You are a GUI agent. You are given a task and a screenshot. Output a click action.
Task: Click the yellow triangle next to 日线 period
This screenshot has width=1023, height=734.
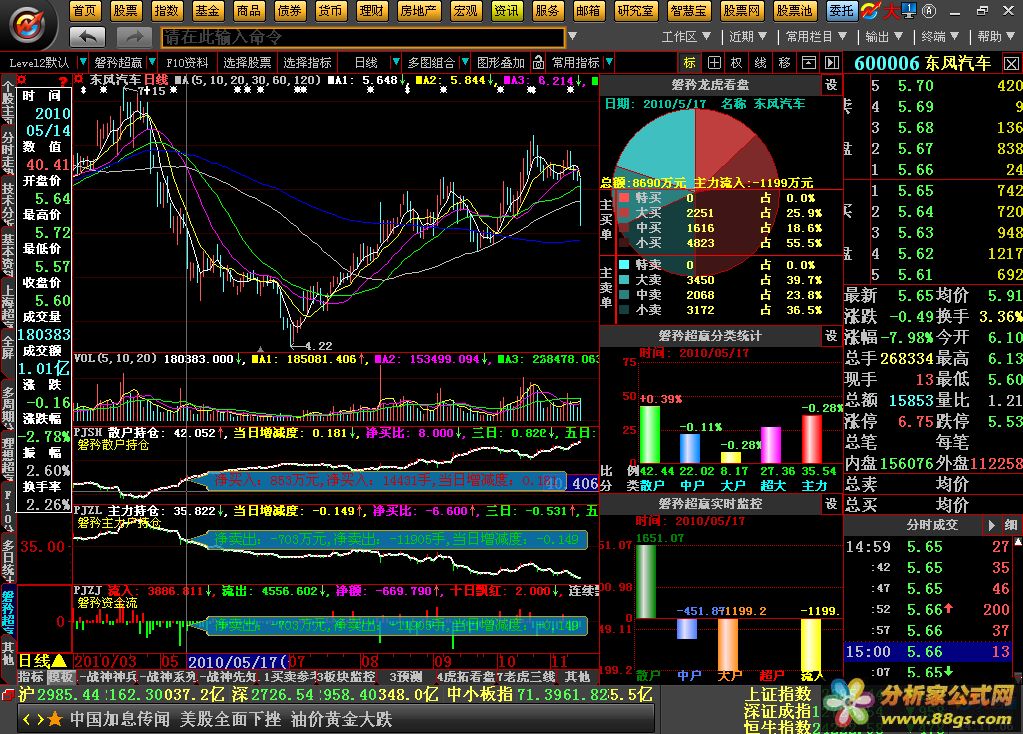pyautogui.click(x=59, y=660)
